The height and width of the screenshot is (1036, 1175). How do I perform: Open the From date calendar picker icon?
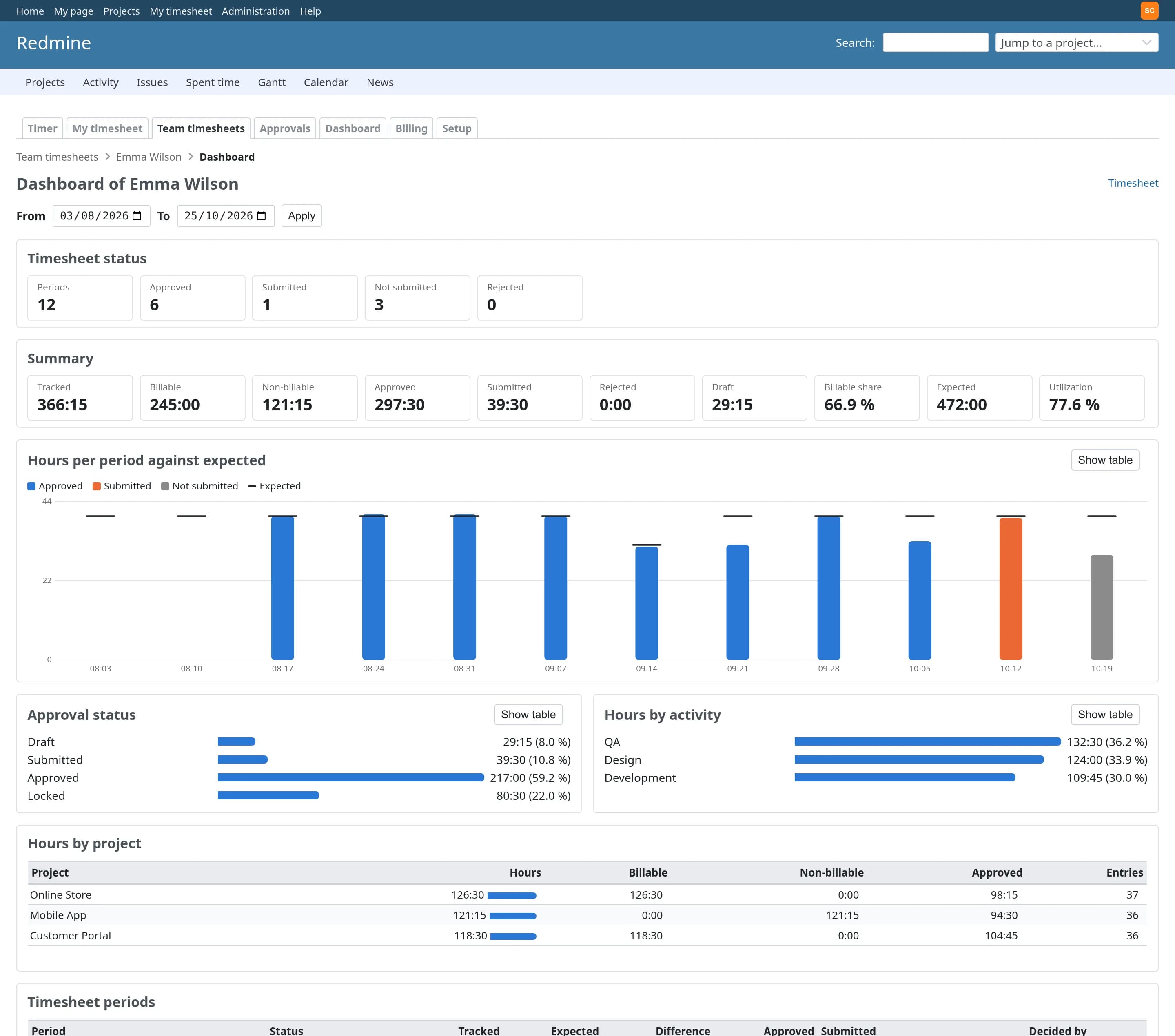[x=137, y=215]
